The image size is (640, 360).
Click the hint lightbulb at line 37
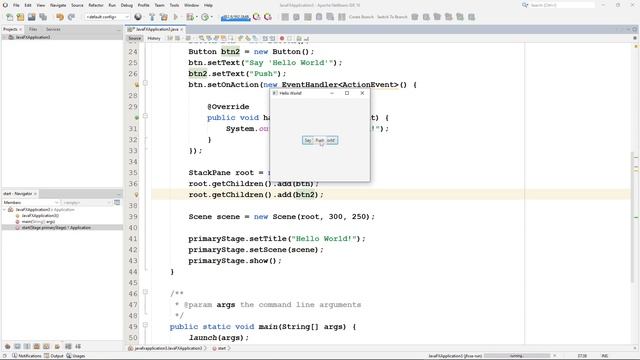pos(136,195)
